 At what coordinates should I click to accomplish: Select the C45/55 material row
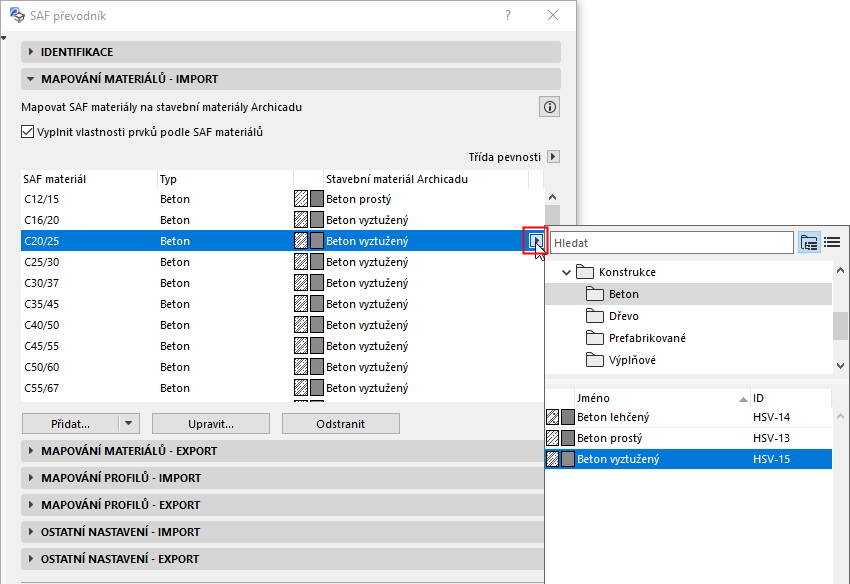[282, 346]
